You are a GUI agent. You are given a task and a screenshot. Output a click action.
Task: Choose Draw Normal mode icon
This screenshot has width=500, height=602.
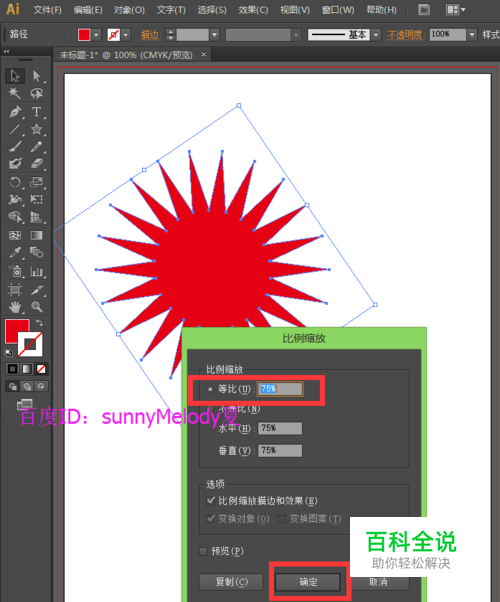pyautogui.click(x=13, y=386)
